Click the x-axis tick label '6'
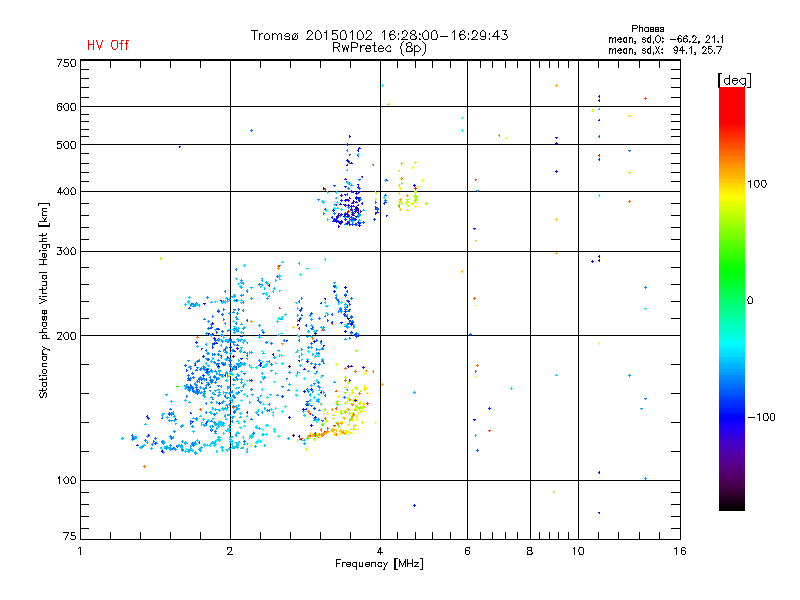800x600 pixels. 467,551
